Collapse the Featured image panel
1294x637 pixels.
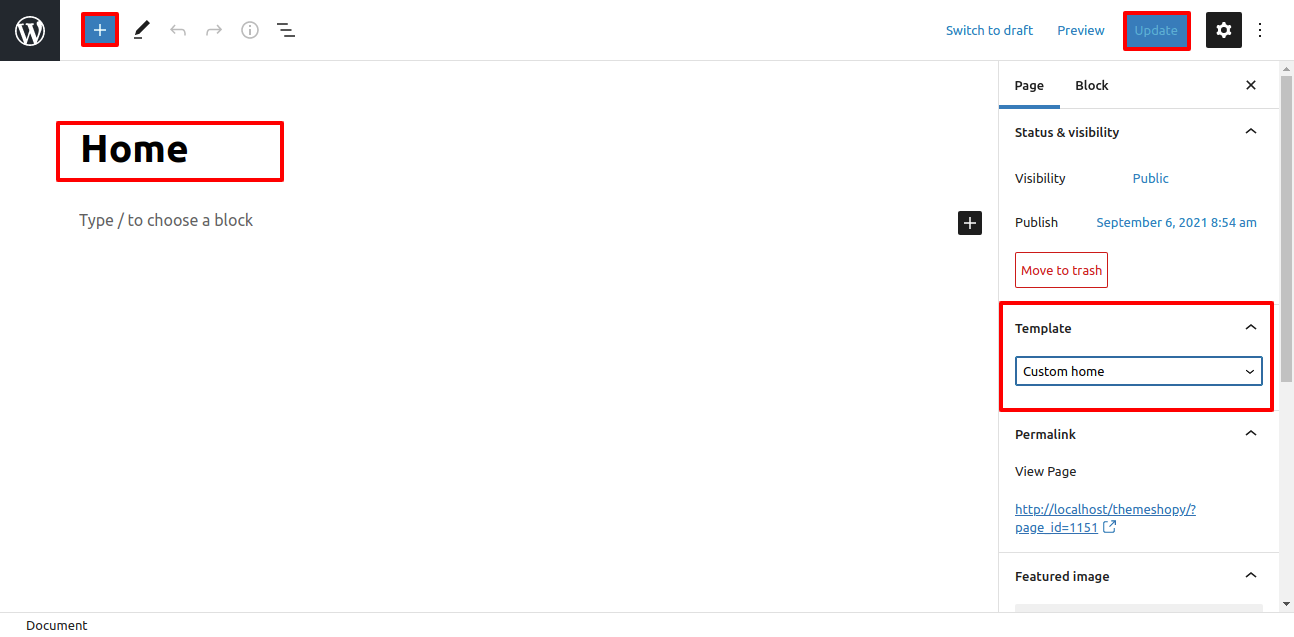point(1250,576)
